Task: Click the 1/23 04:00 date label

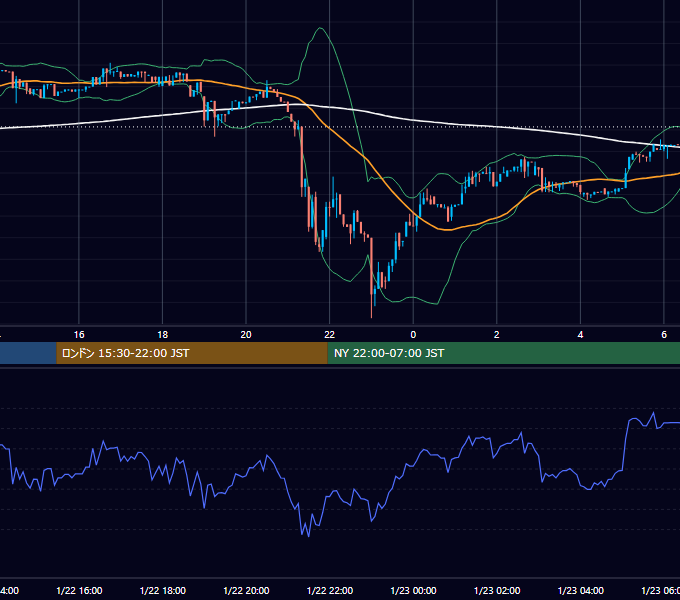Action: [581, 590]
